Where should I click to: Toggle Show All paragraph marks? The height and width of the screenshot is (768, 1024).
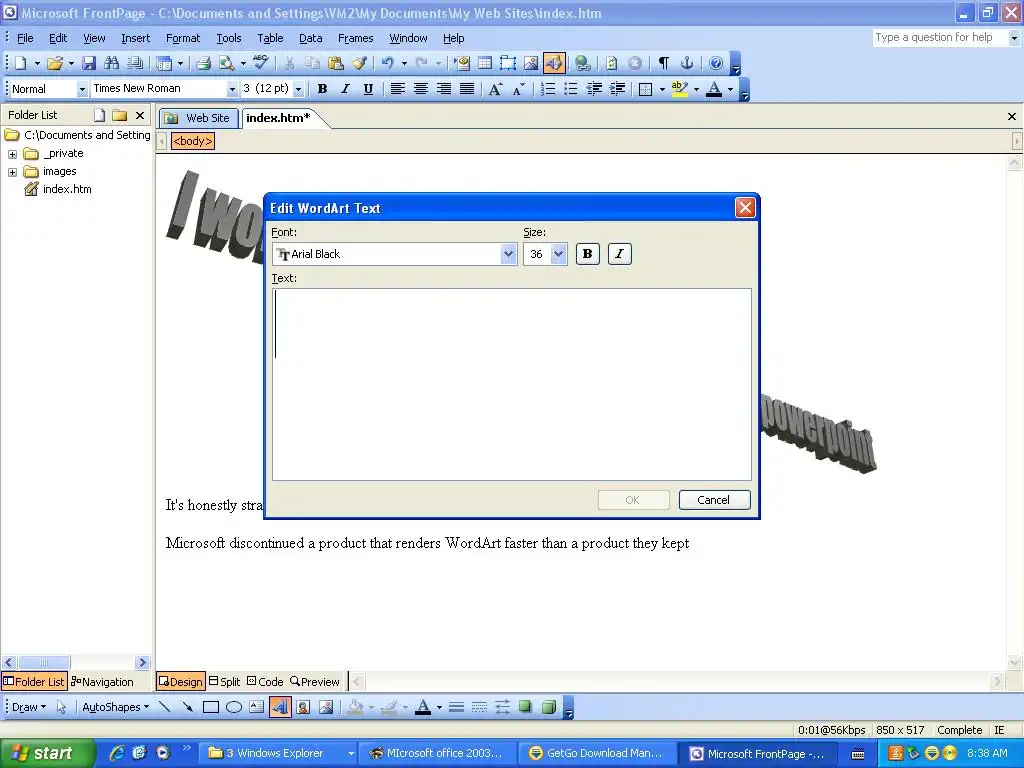[x=664, y=63]
